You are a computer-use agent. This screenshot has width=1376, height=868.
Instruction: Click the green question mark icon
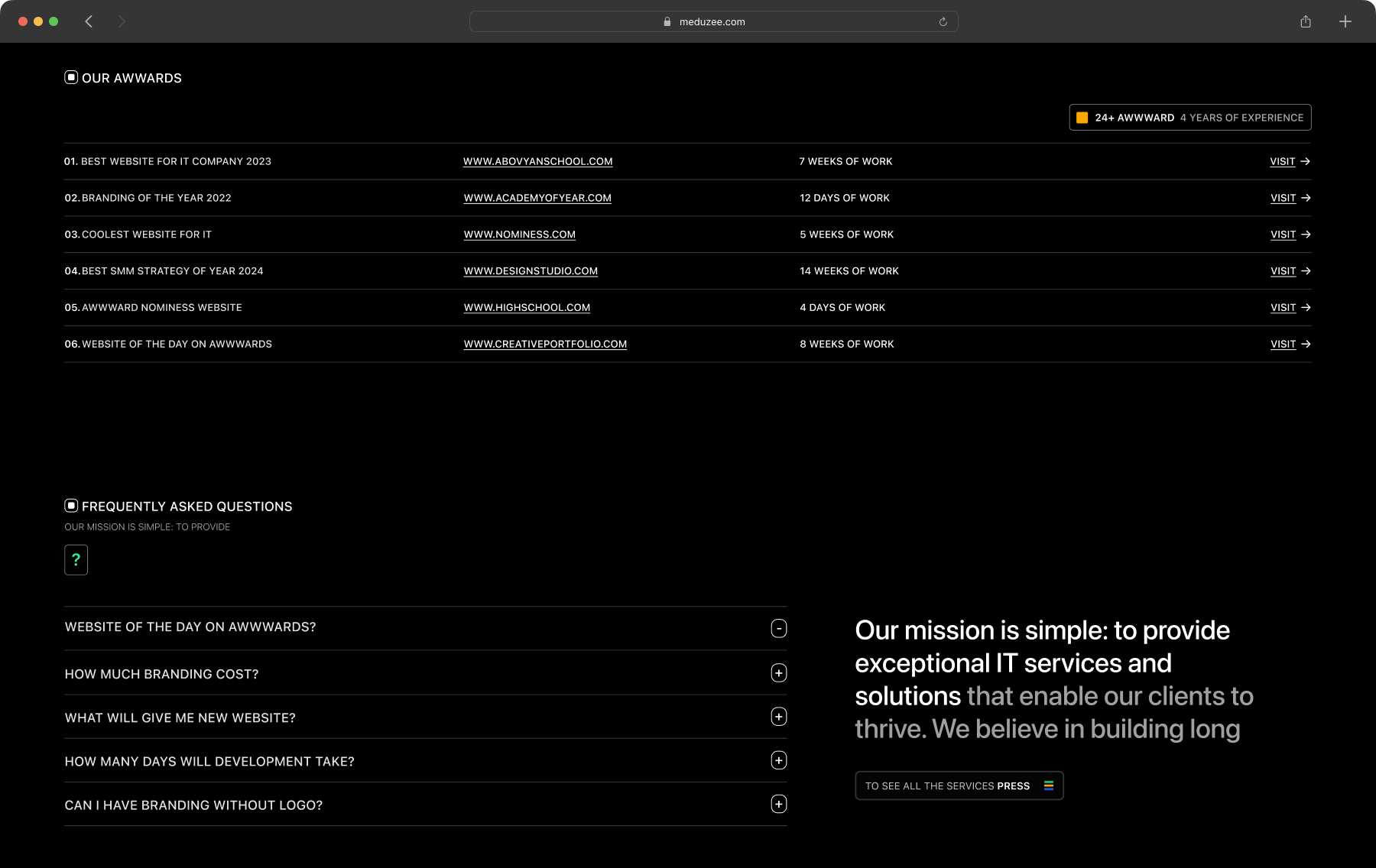[76, 559]
